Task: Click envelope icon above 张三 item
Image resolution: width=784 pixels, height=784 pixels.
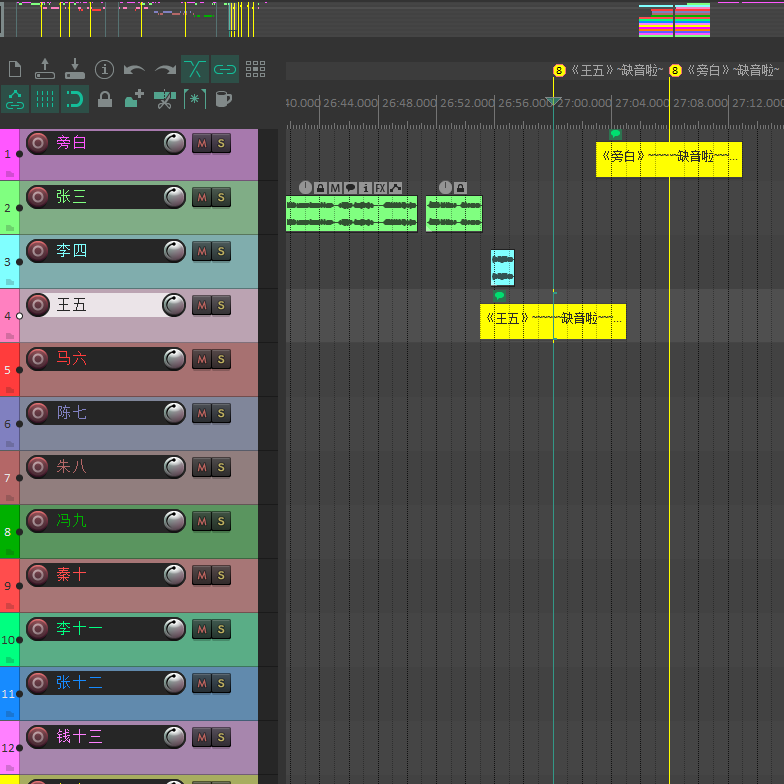Action: point(396,188)
